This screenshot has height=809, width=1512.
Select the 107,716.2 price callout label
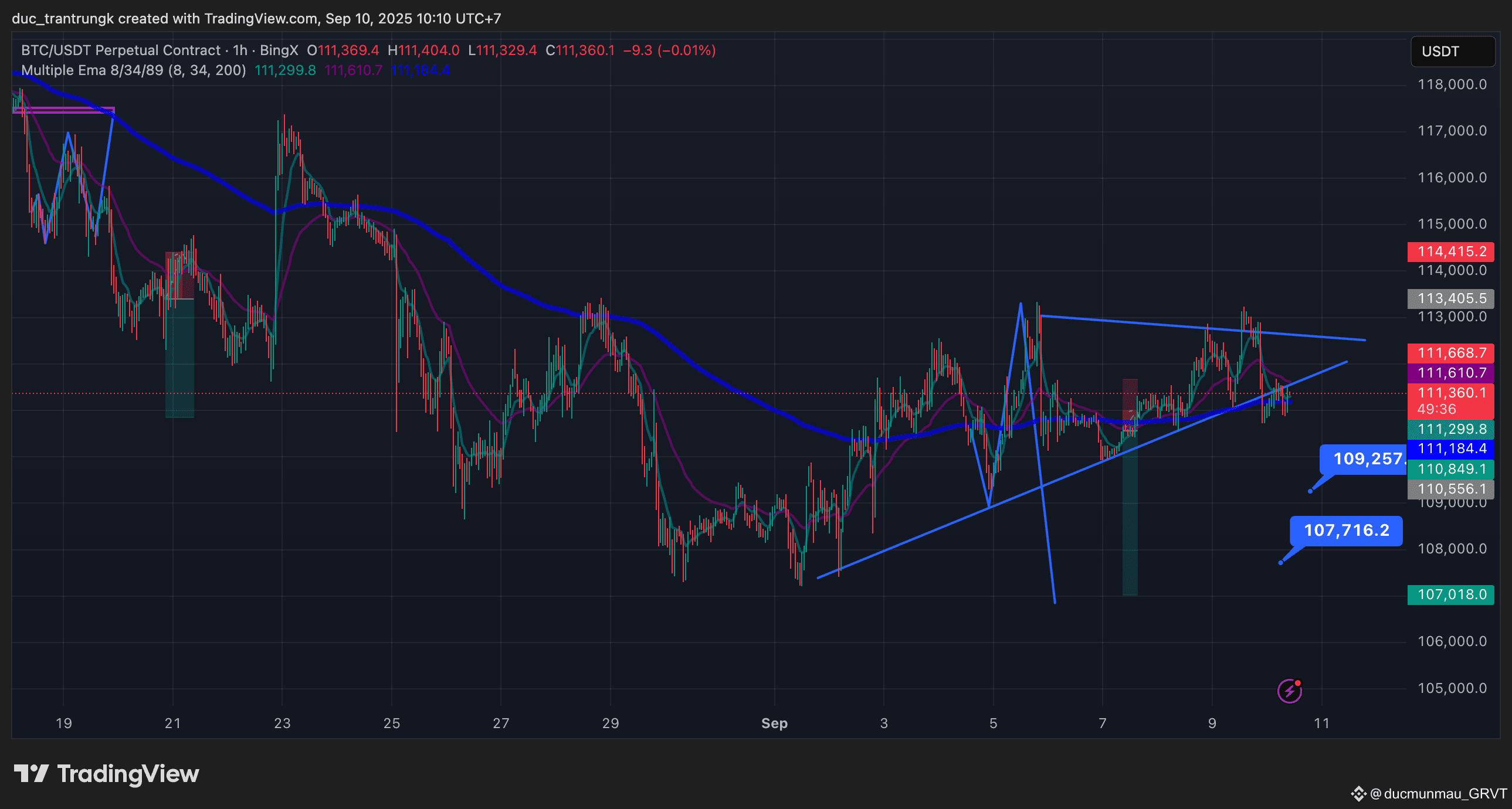pyautogui.click(x=1347, y=531)
